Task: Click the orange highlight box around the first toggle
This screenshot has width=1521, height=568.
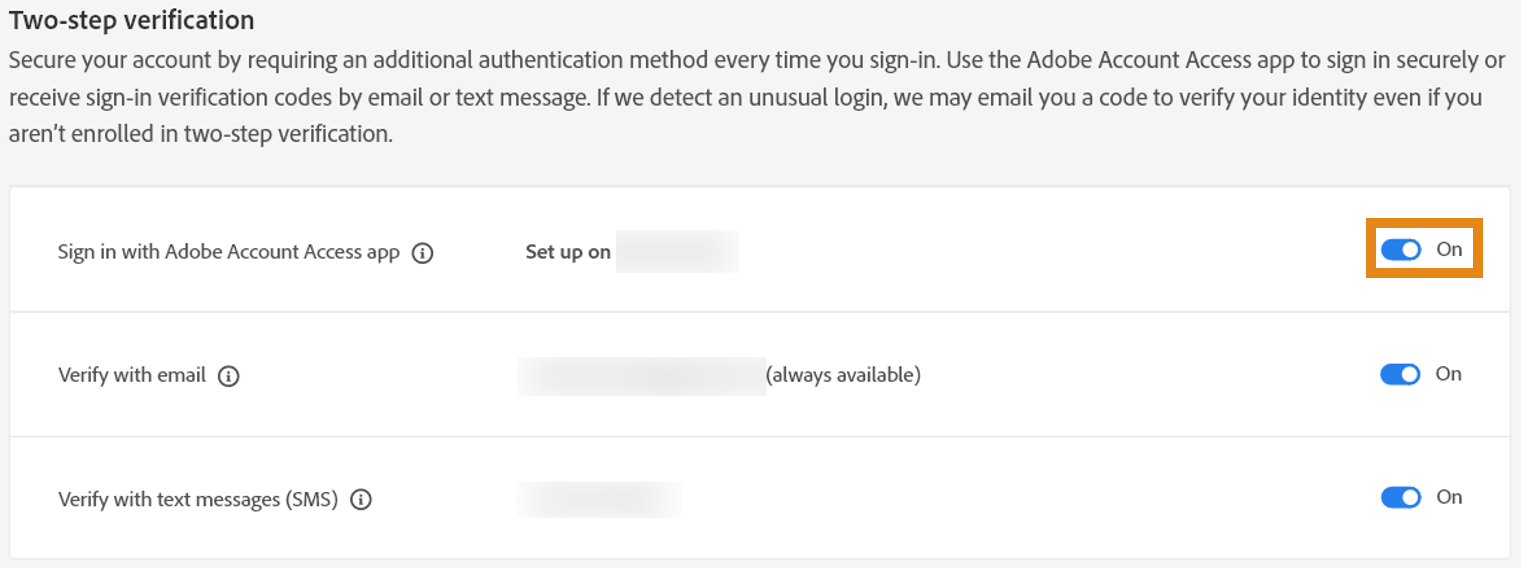Action: [1424, 223]
